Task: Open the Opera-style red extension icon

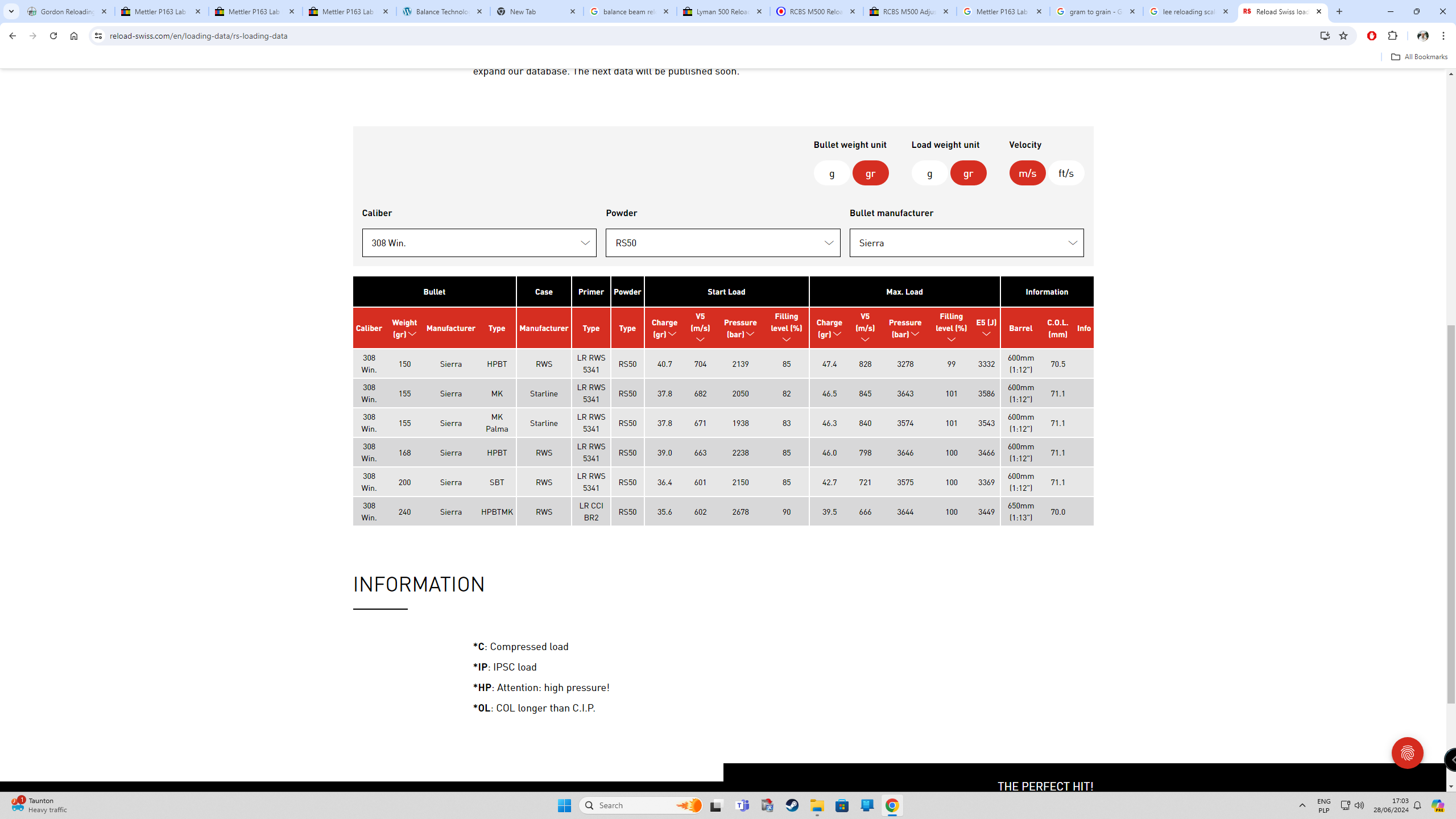Action: tap(1372, 36)
